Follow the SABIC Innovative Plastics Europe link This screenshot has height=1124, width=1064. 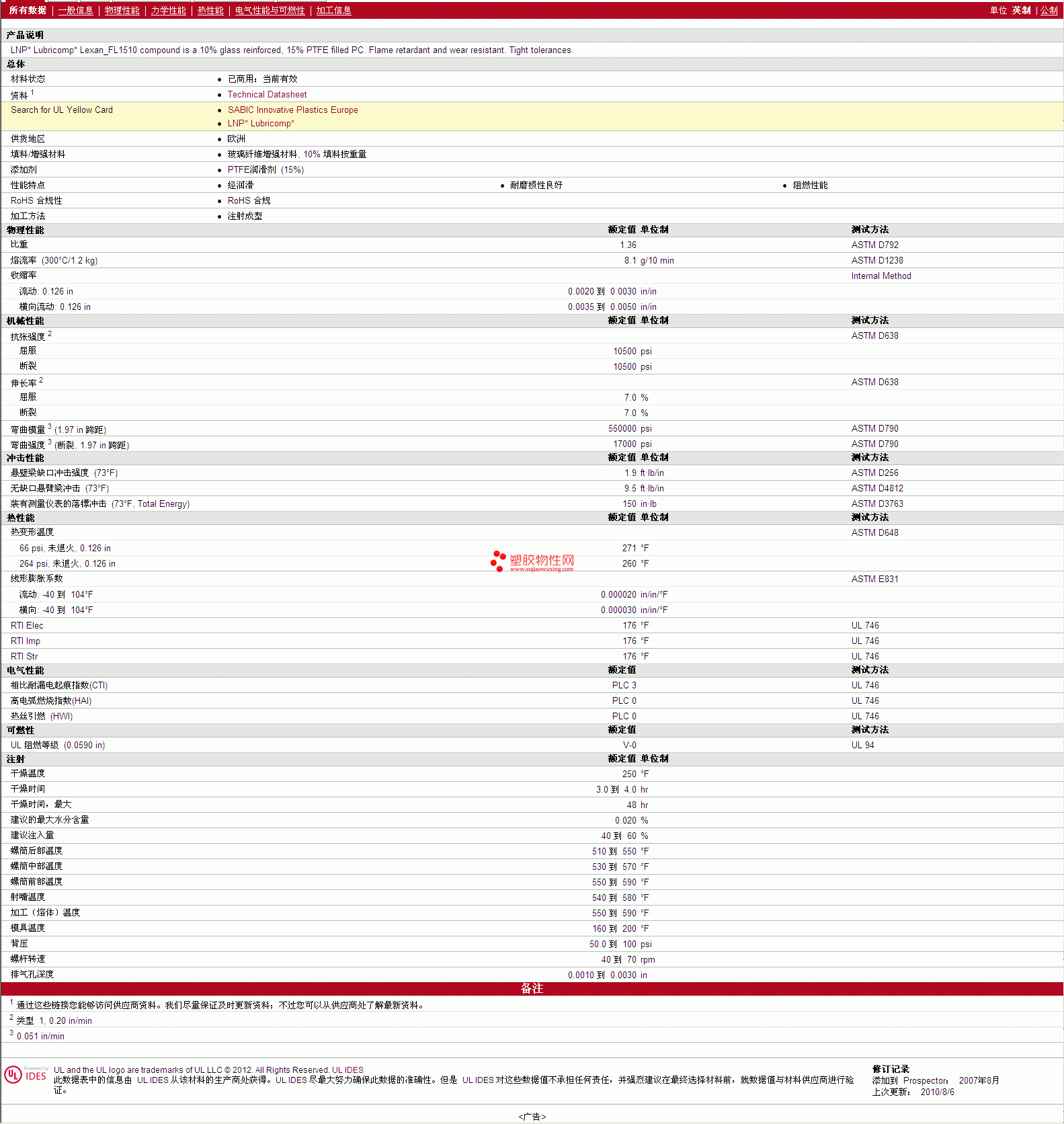point(292,110)
